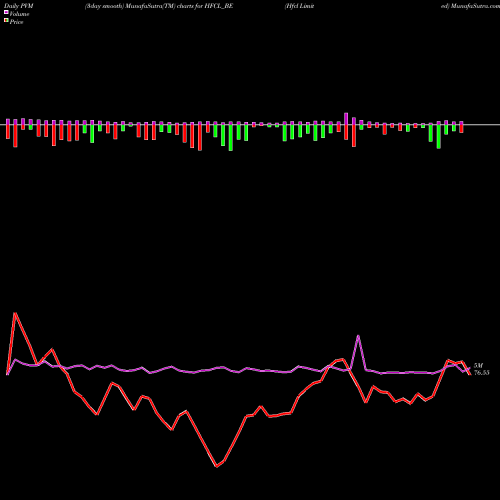Click the highest red price peak at left
The height and width of the screenshot is (500, 500).
(x=15, y=313)
